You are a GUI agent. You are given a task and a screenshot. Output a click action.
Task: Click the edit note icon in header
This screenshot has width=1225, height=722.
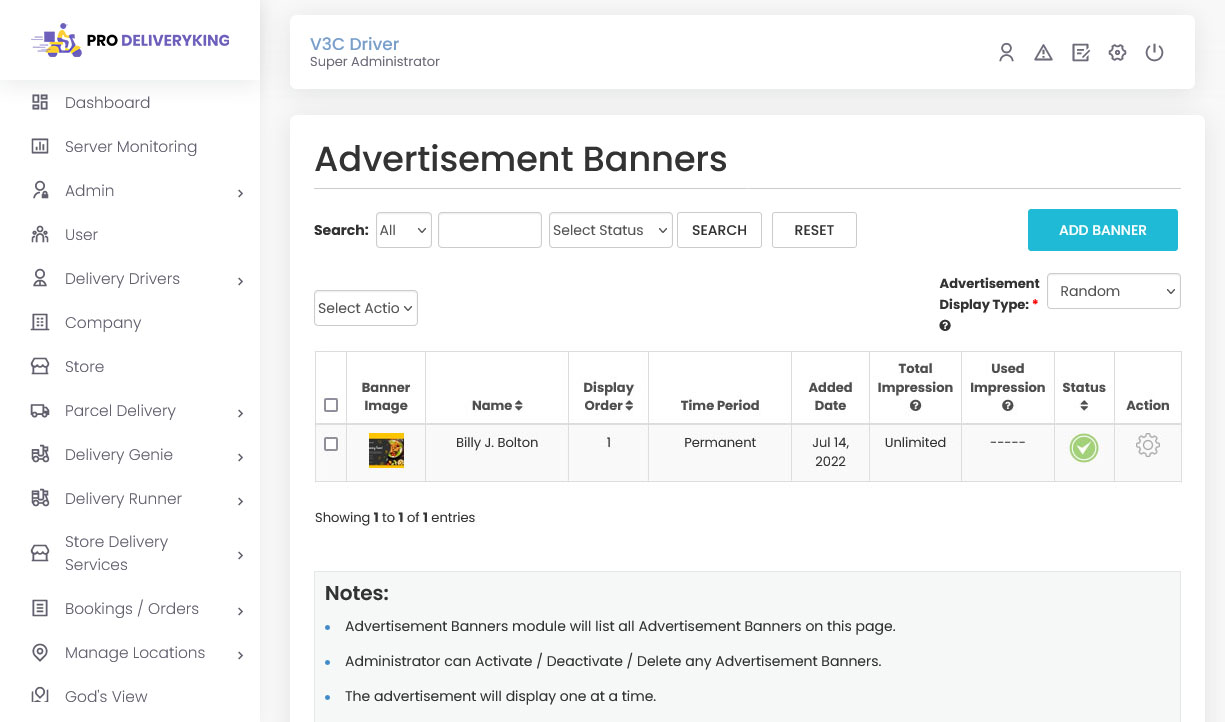coord(1081,53)
